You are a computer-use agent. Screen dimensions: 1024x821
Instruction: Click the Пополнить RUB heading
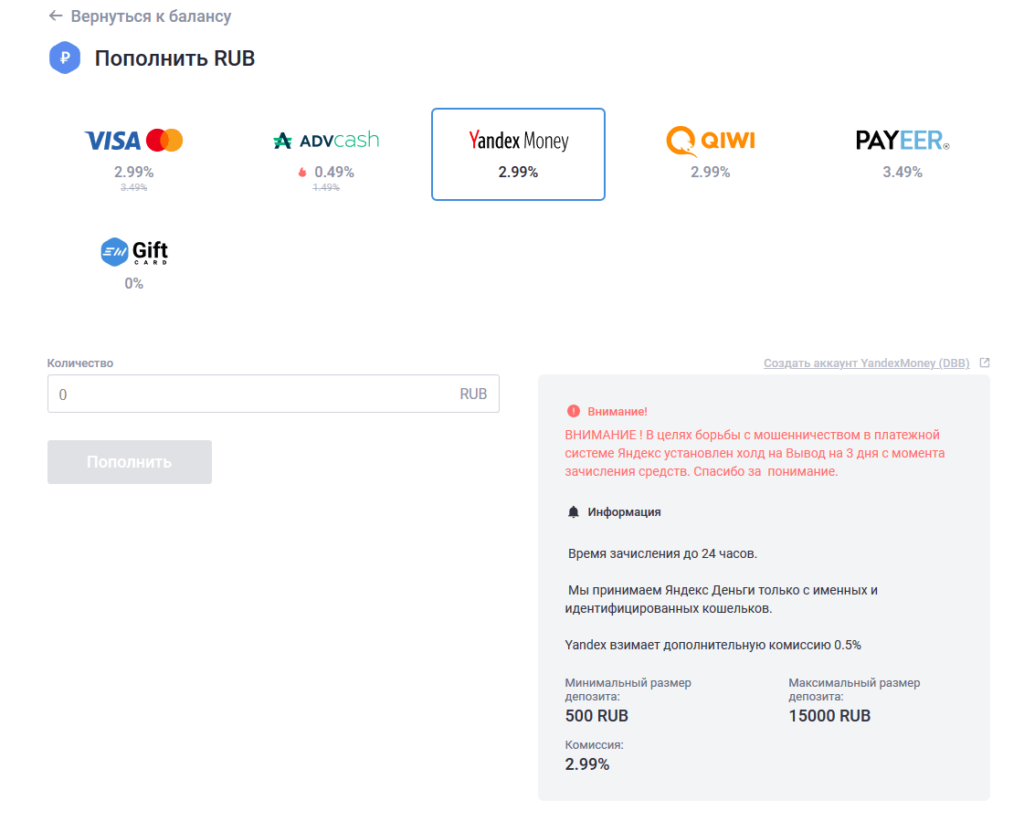[x=175, y=58]
